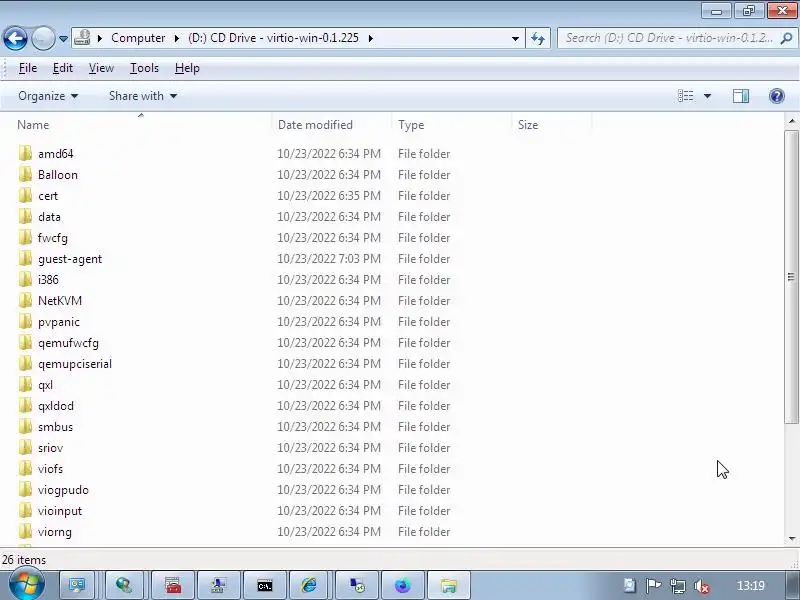Select the qemufwcfg folder
Image resolution: width=800 pixels, height=600 pixels.
tap(68, 343)
